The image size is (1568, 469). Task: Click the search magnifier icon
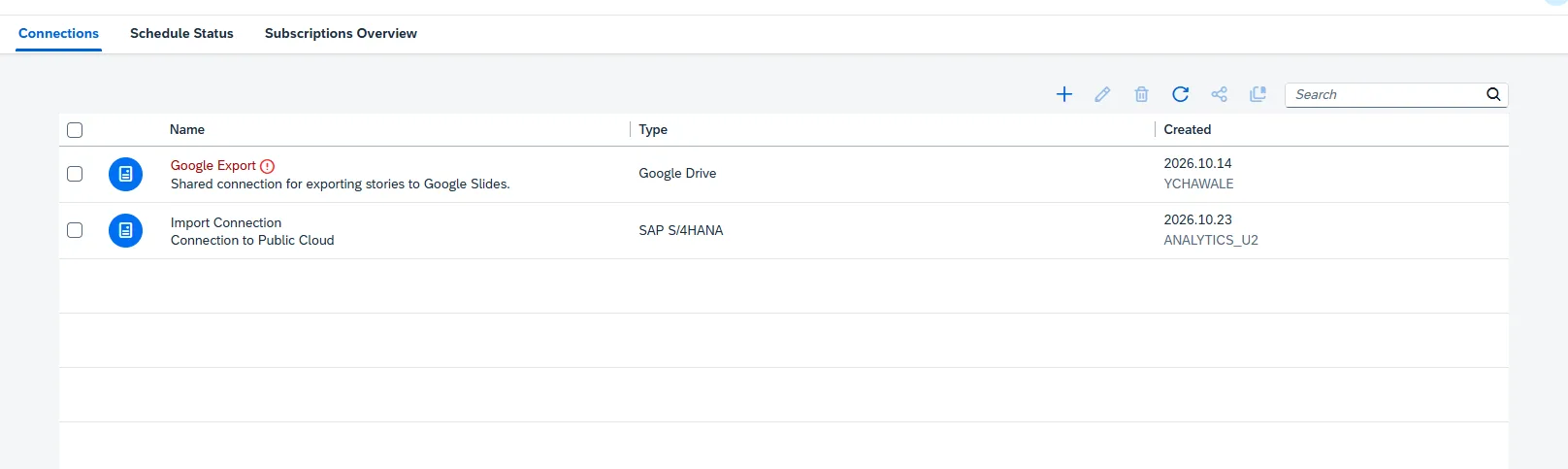coord(1493,94)
